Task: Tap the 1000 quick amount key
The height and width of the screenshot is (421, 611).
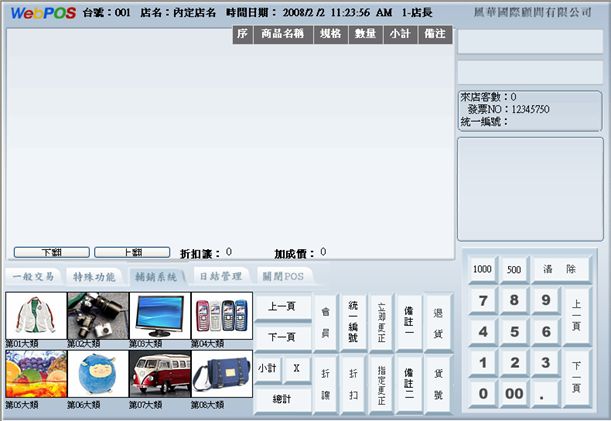Action: pyautogui.click(x=482, y=269)
